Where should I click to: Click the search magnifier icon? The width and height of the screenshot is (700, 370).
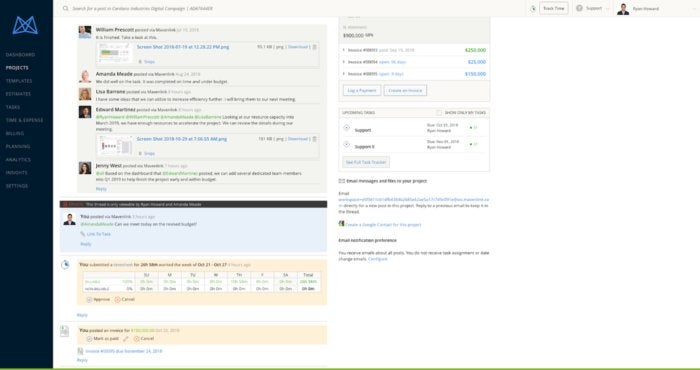pyautogui.click(x=66, y=8)
